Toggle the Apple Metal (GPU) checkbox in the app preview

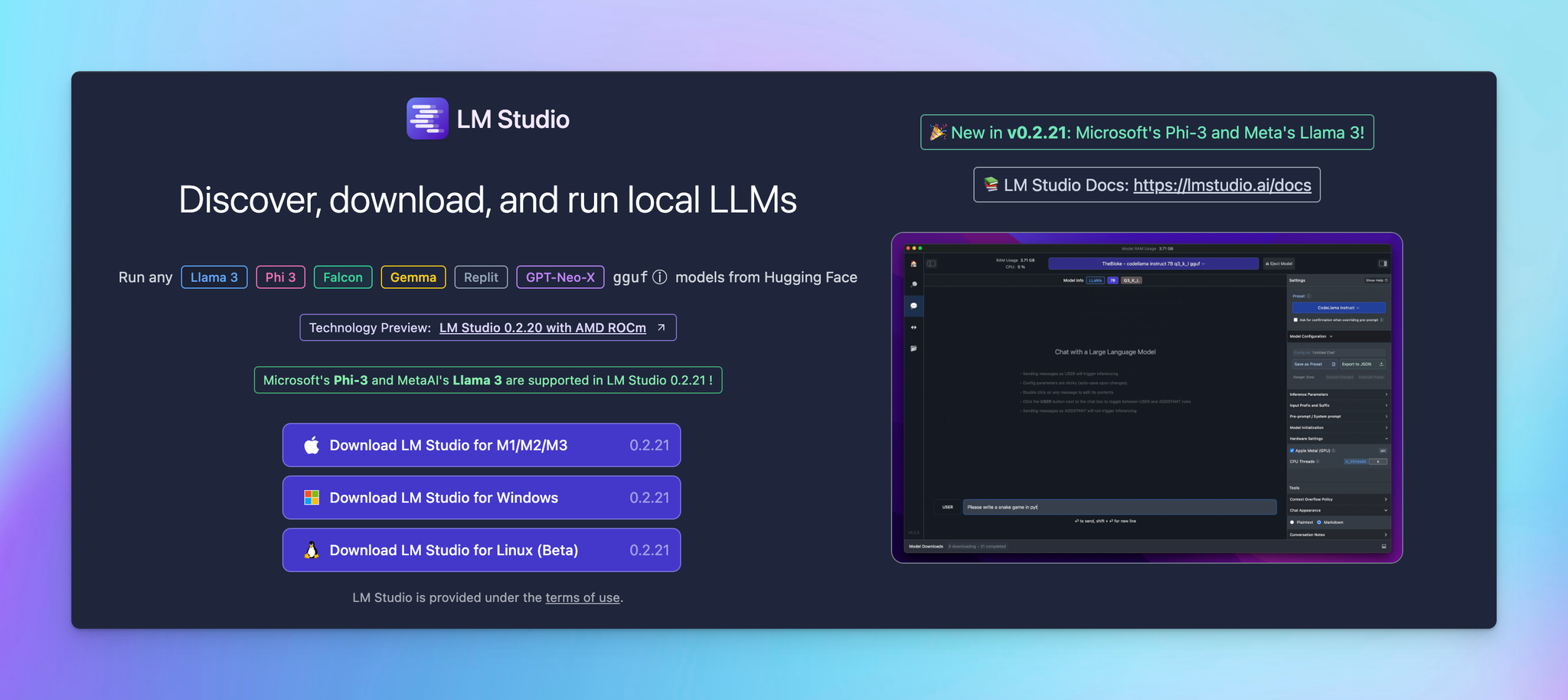pos(1292,450)
